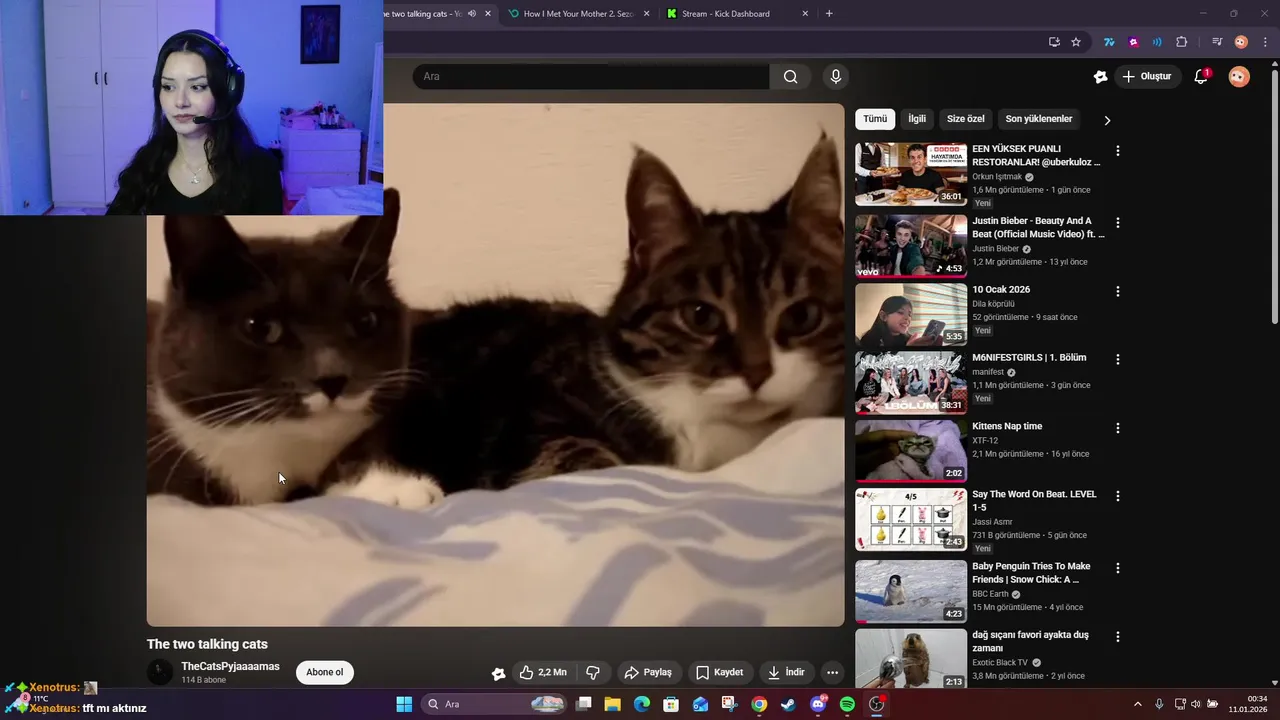Open Snipping Tool from the taskbar
The width and height of the screenshot is (1280, 720).
[730, 704]
